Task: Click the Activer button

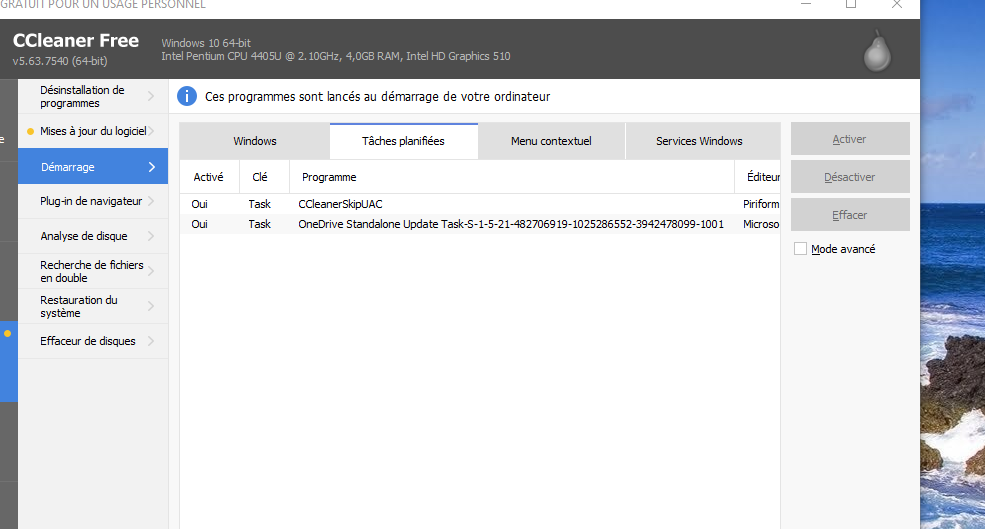Action: point(850,139)
